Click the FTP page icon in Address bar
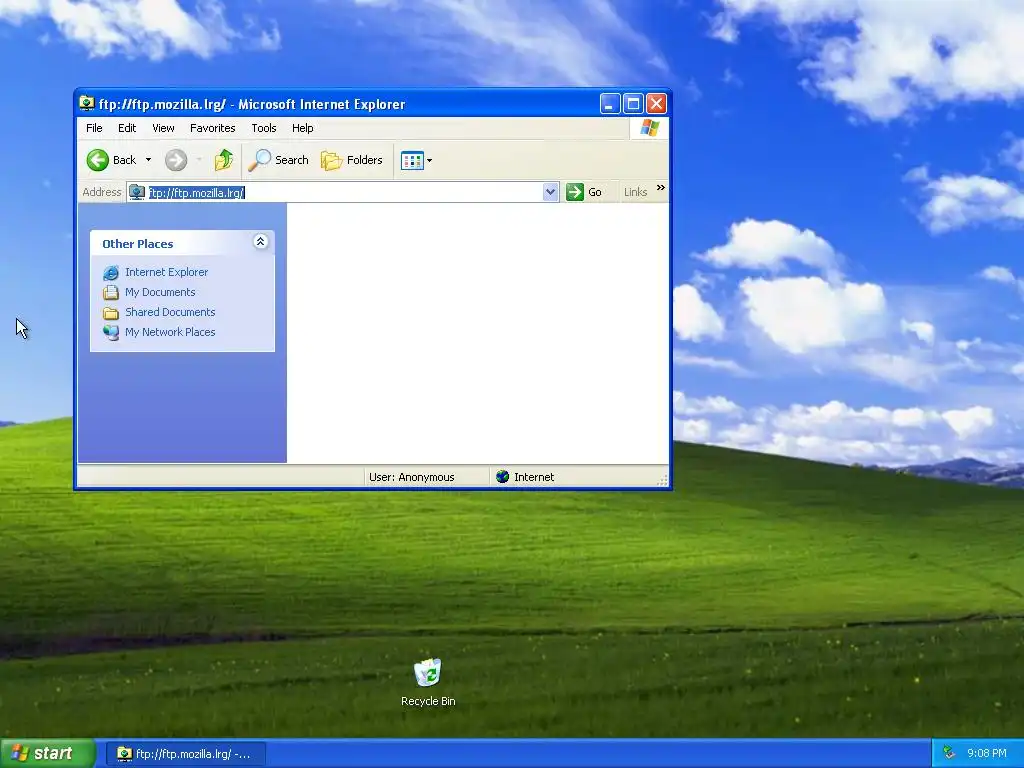Image resolution: width=1024 pixels, height=768 pixels. coord(137,192)
